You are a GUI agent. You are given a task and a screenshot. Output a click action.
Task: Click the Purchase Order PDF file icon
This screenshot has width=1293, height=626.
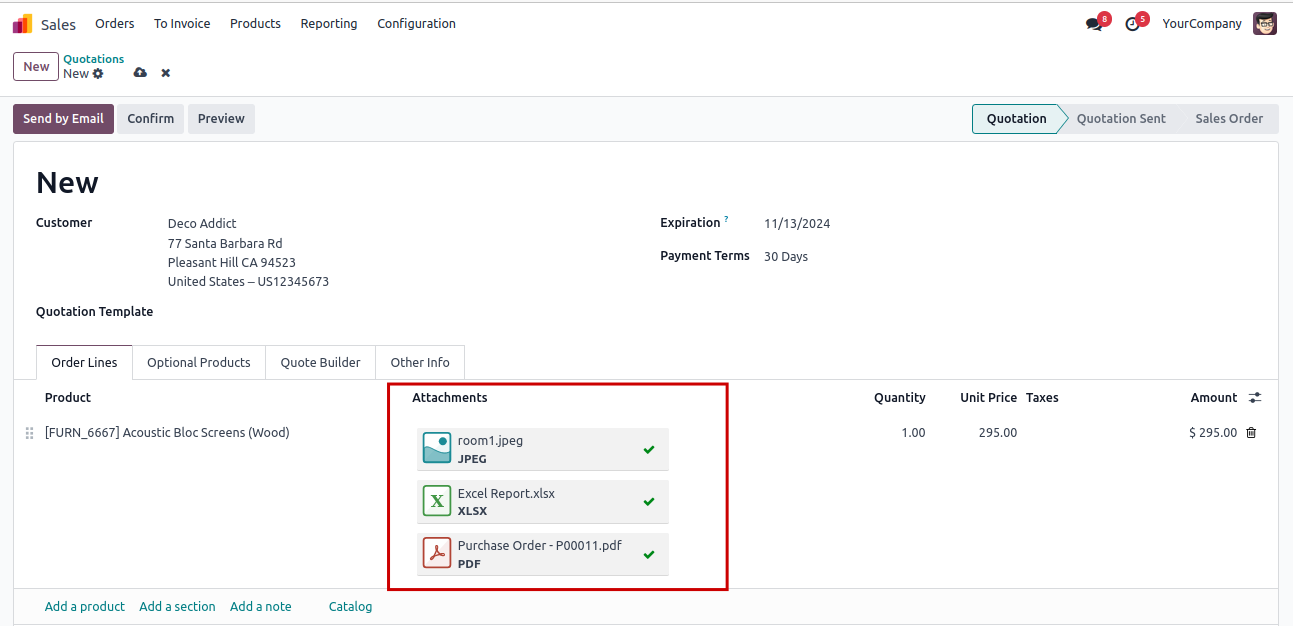(x=437, y=554)
